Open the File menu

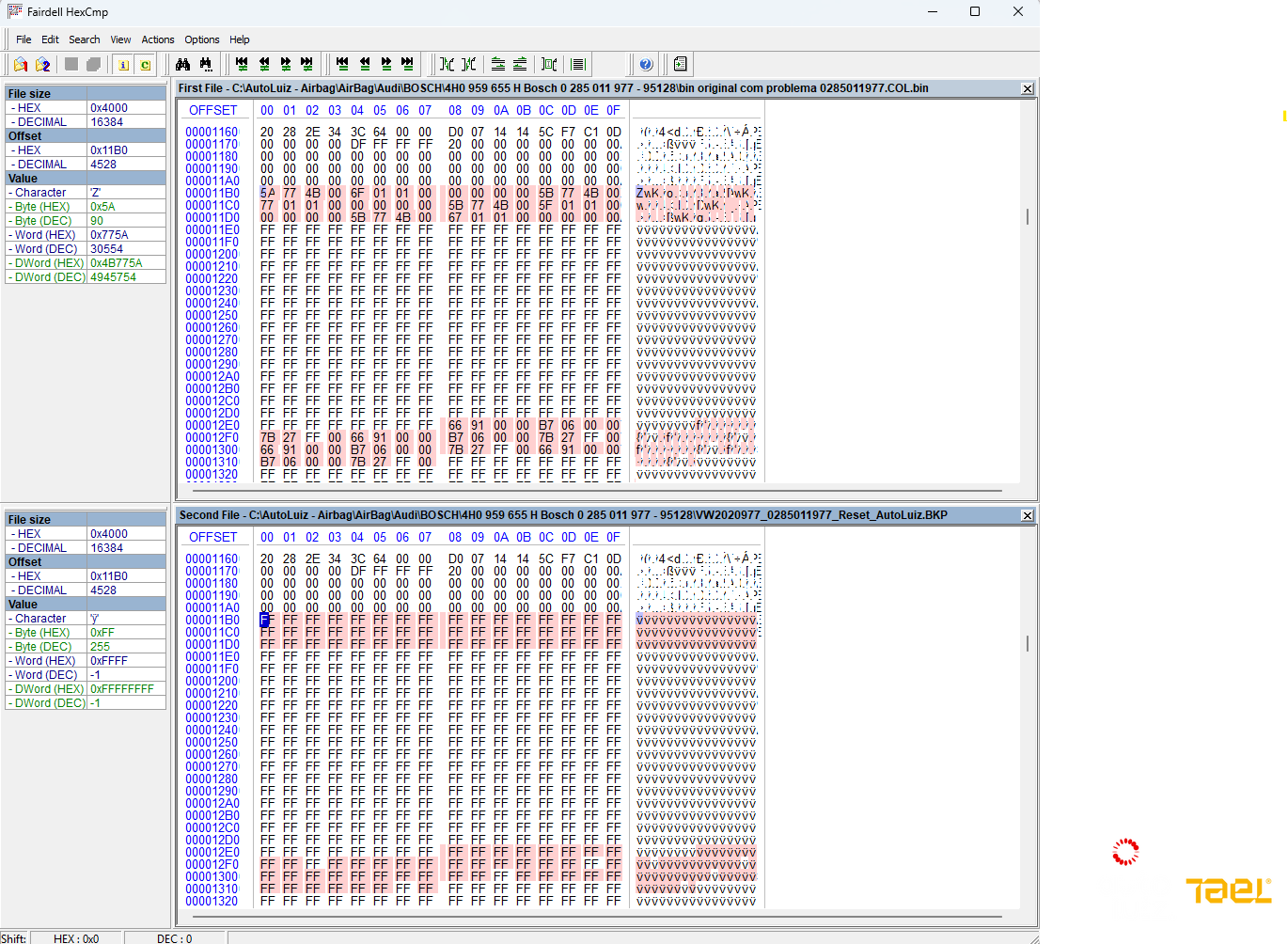tap(24, 39)
